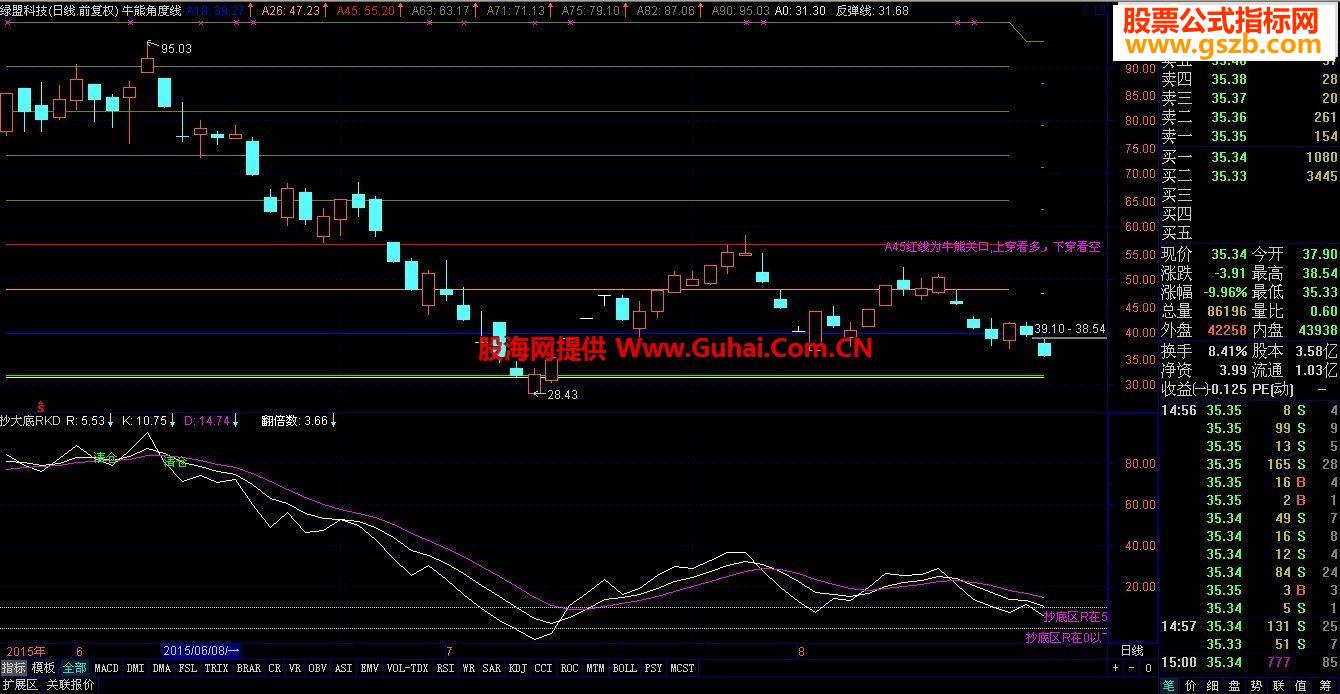Select the 全部 indicator group
Screen dimensions: 1340x694
coord(74,667)
